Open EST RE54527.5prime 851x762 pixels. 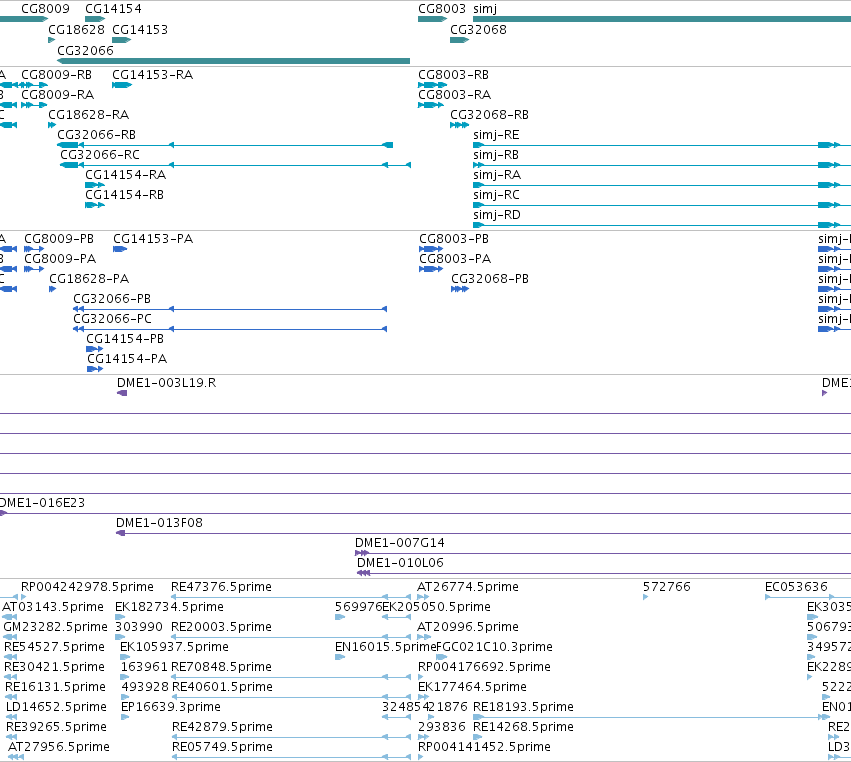tap(54, 647)
